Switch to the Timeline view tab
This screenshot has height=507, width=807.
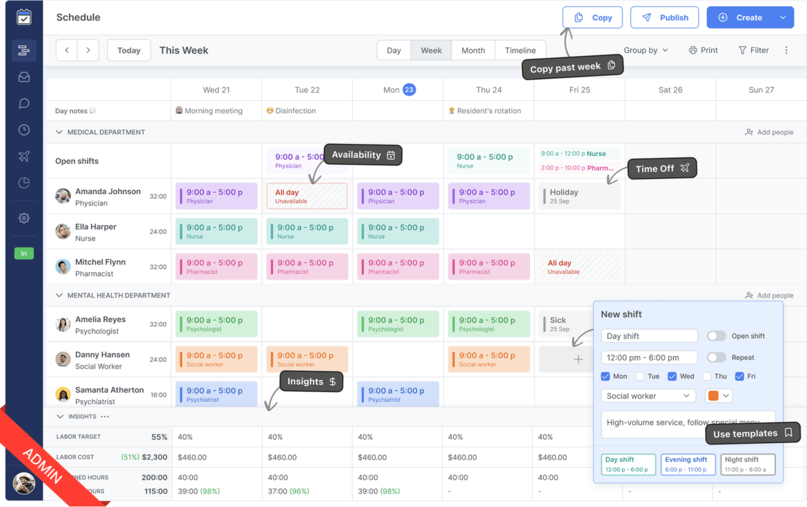click(x=520, y=50)
